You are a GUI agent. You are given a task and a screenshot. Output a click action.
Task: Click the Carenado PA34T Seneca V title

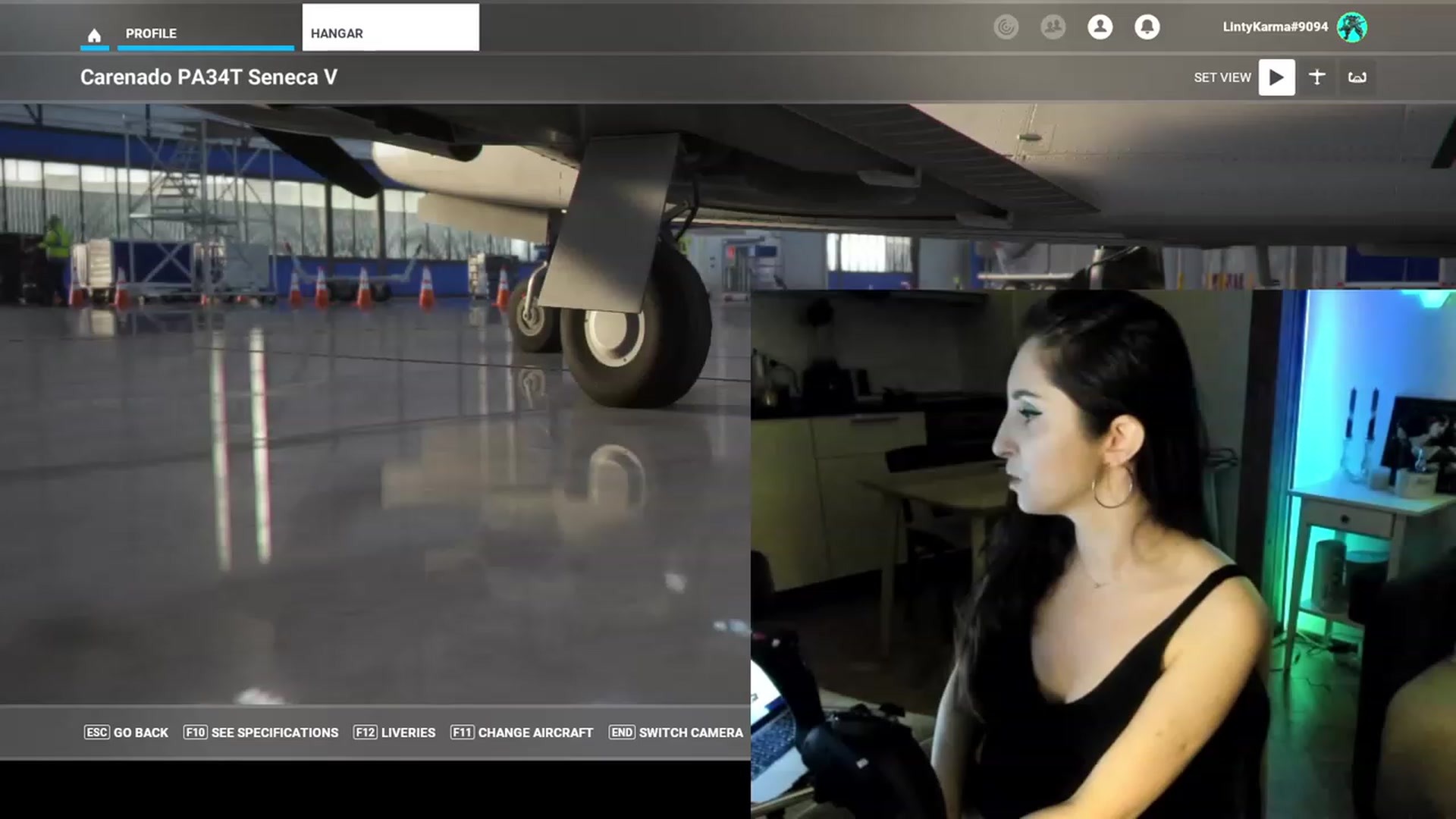(x=209, y=77)
